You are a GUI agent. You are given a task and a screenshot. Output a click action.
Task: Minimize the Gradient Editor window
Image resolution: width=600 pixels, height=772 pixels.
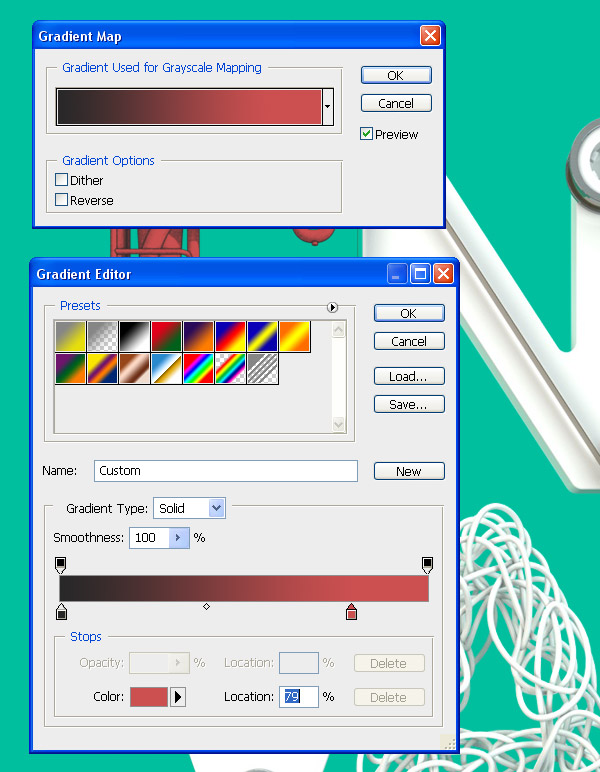click(x=397, y=274)
